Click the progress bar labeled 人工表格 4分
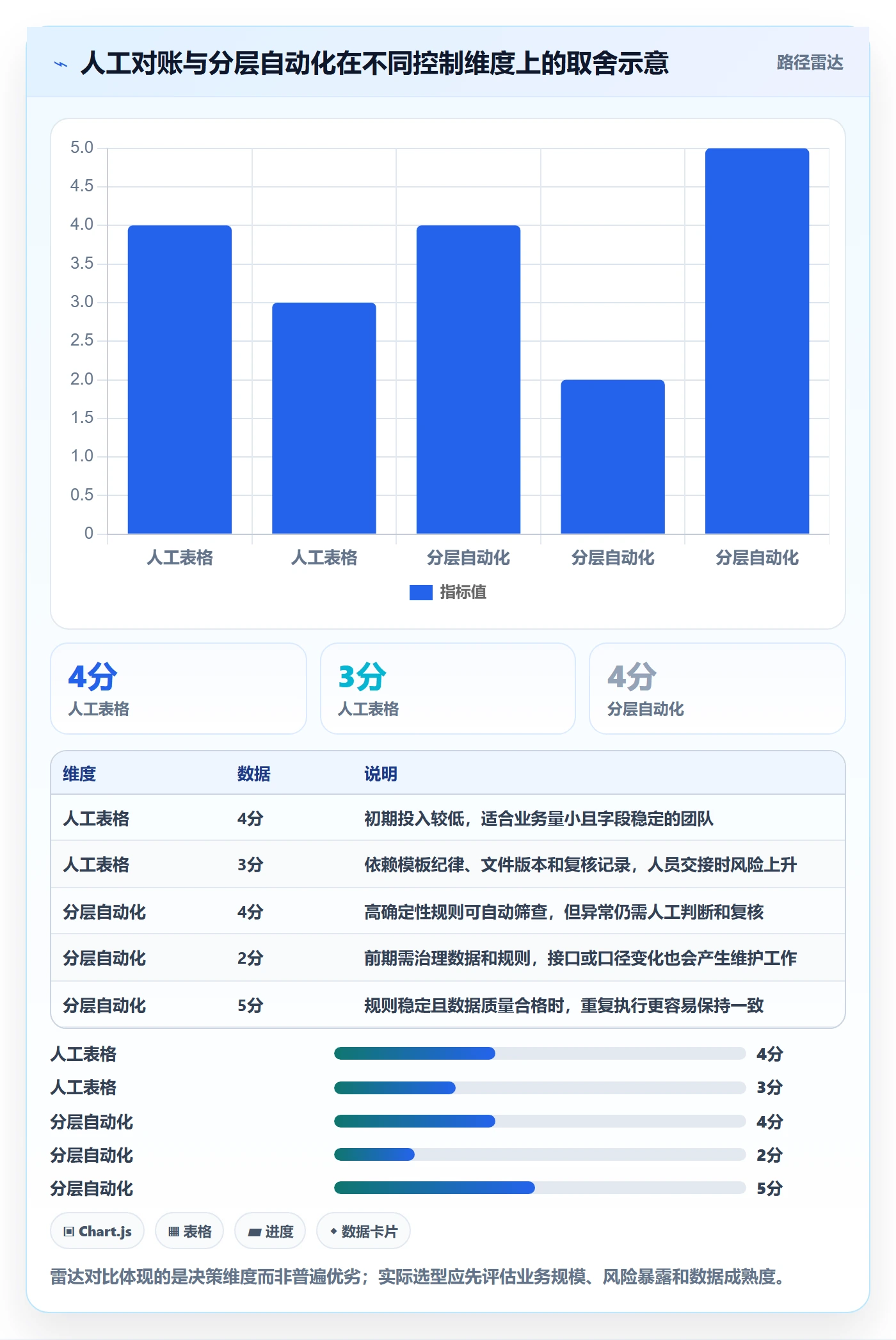896x1340 pixels. tap(540, 1053)
